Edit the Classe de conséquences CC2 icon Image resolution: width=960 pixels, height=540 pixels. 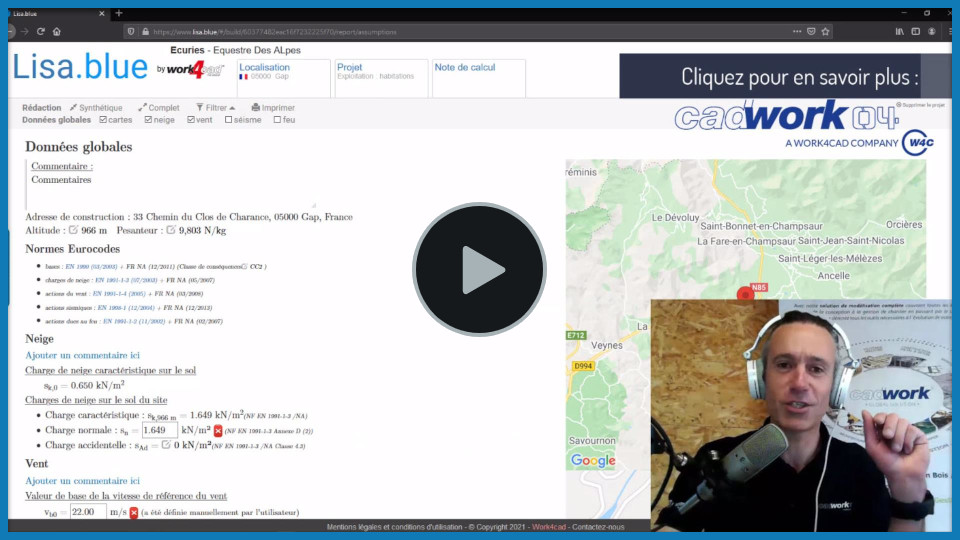tap(244, 266)
